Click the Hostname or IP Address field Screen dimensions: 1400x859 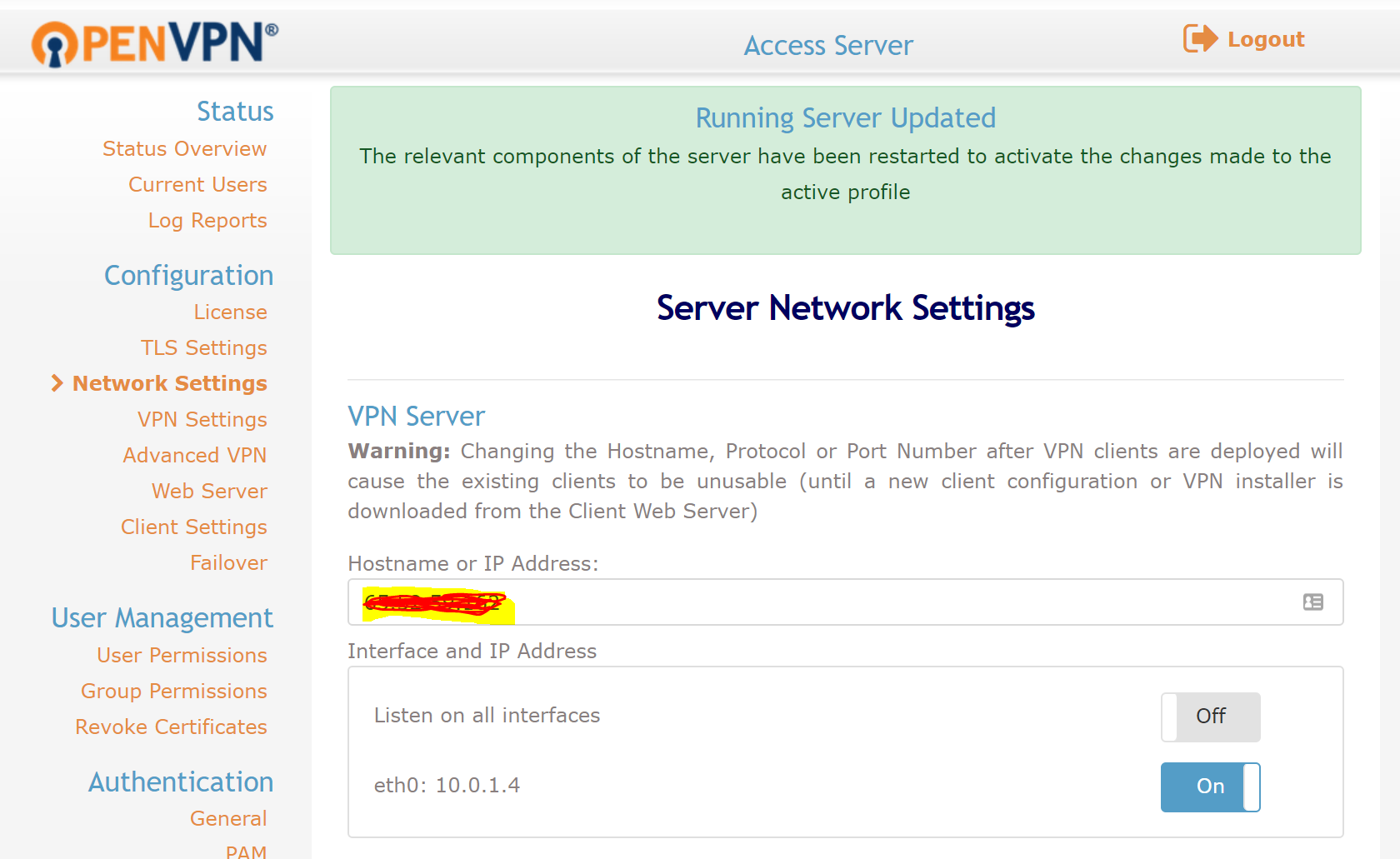tap(845, 602)
